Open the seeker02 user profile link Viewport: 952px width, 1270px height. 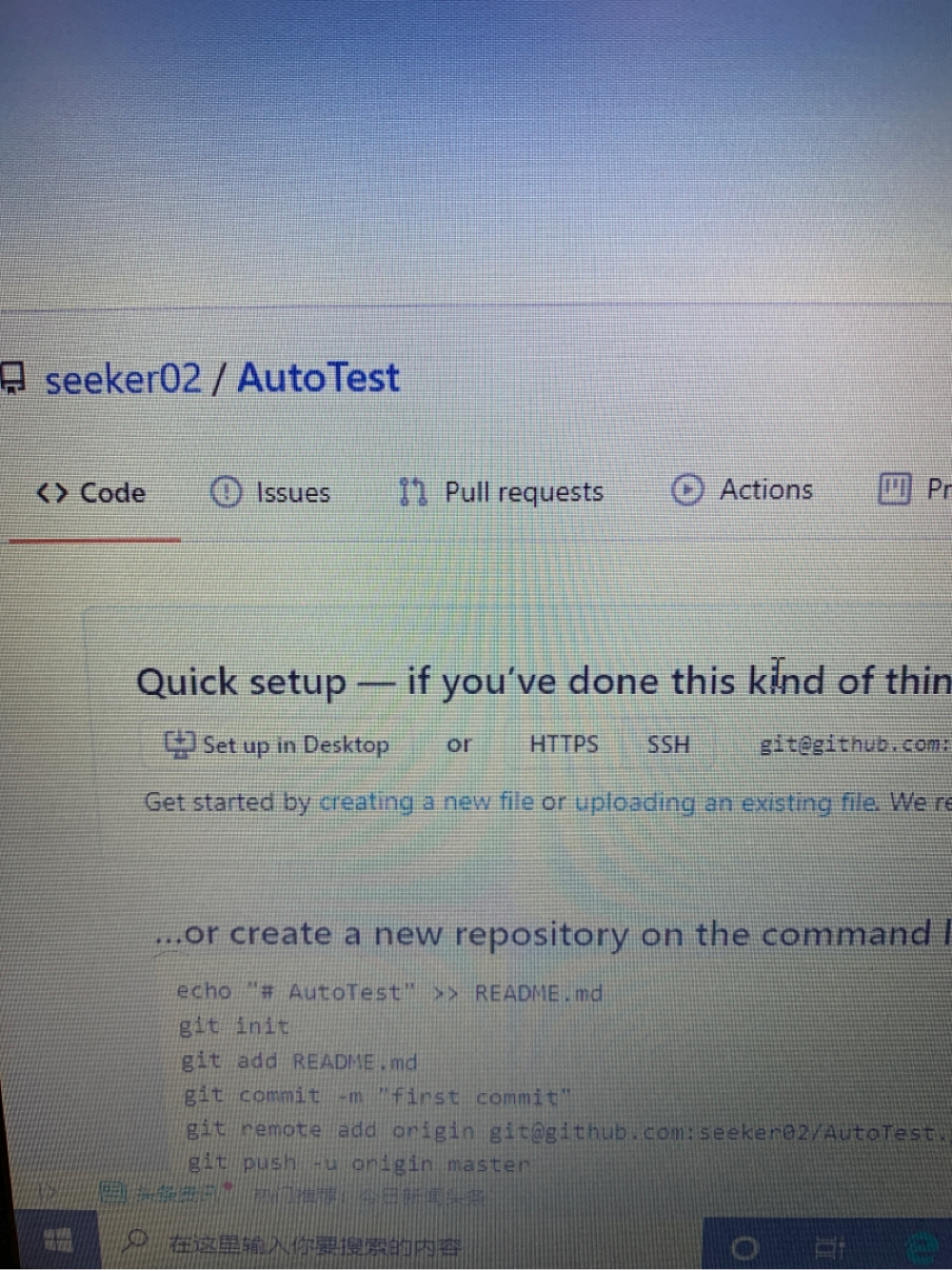pos(123,379)
